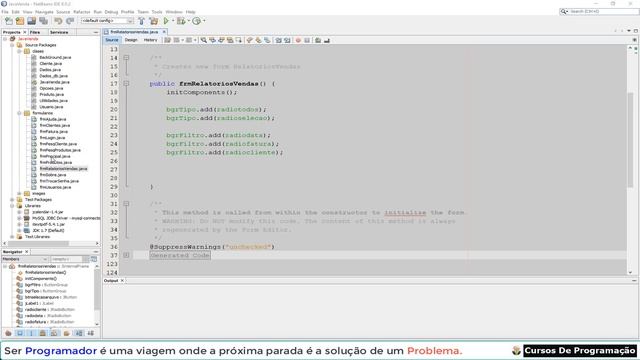Collapse the Source Packages node
Screen dimensions: 640x360
(x=12, y=45)
